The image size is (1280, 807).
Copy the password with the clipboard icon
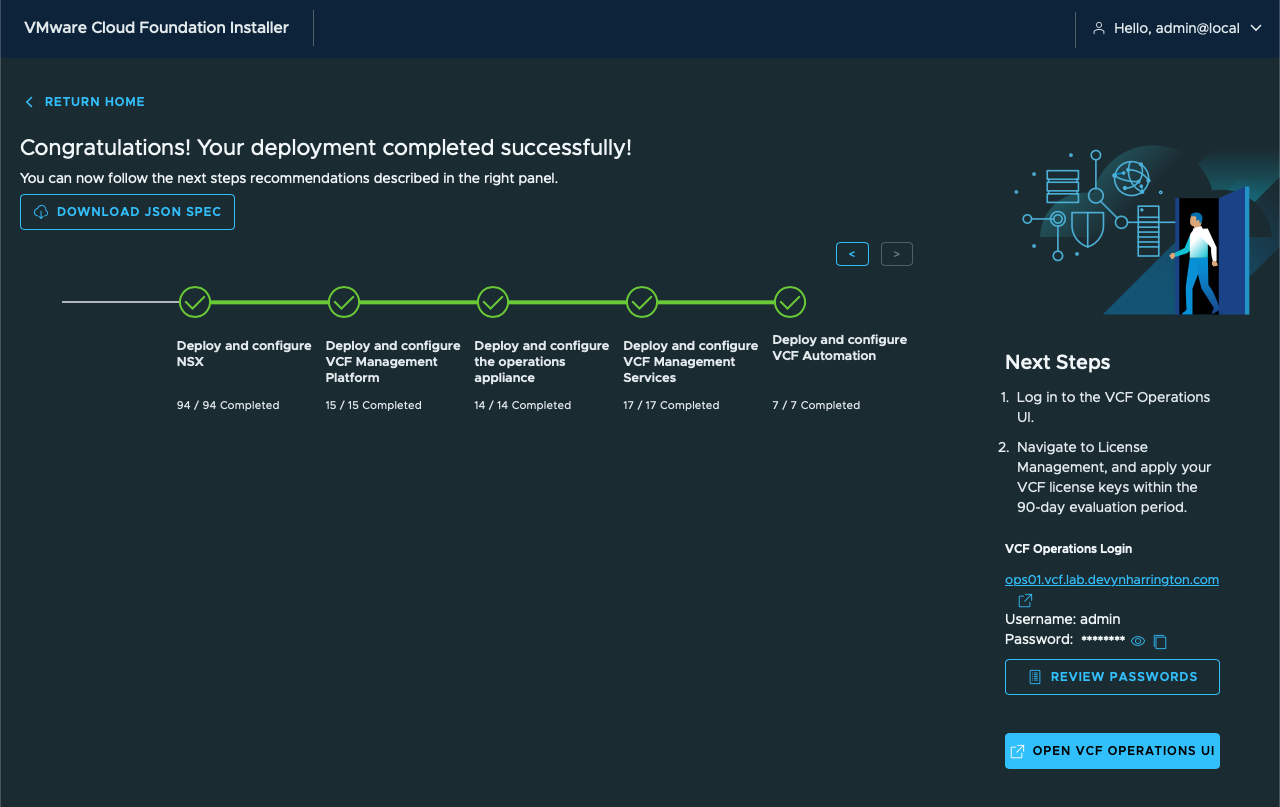coord(1160,641)
